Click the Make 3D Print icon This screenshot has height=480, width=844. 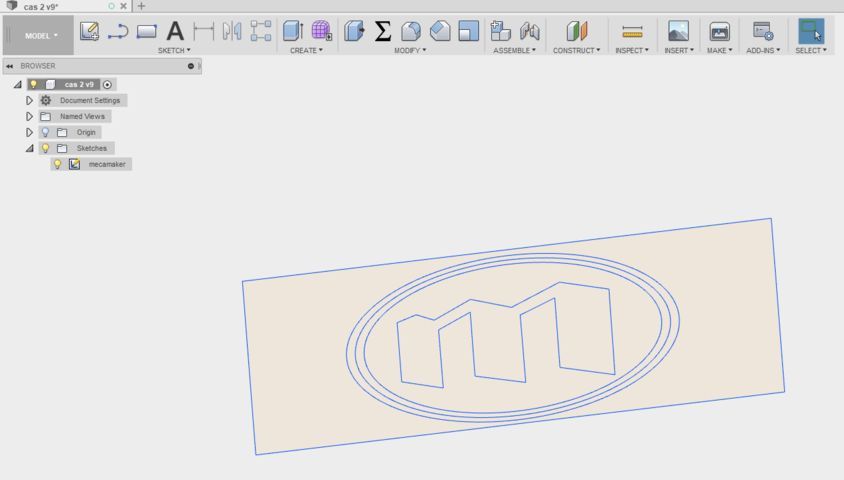point(719,32)
